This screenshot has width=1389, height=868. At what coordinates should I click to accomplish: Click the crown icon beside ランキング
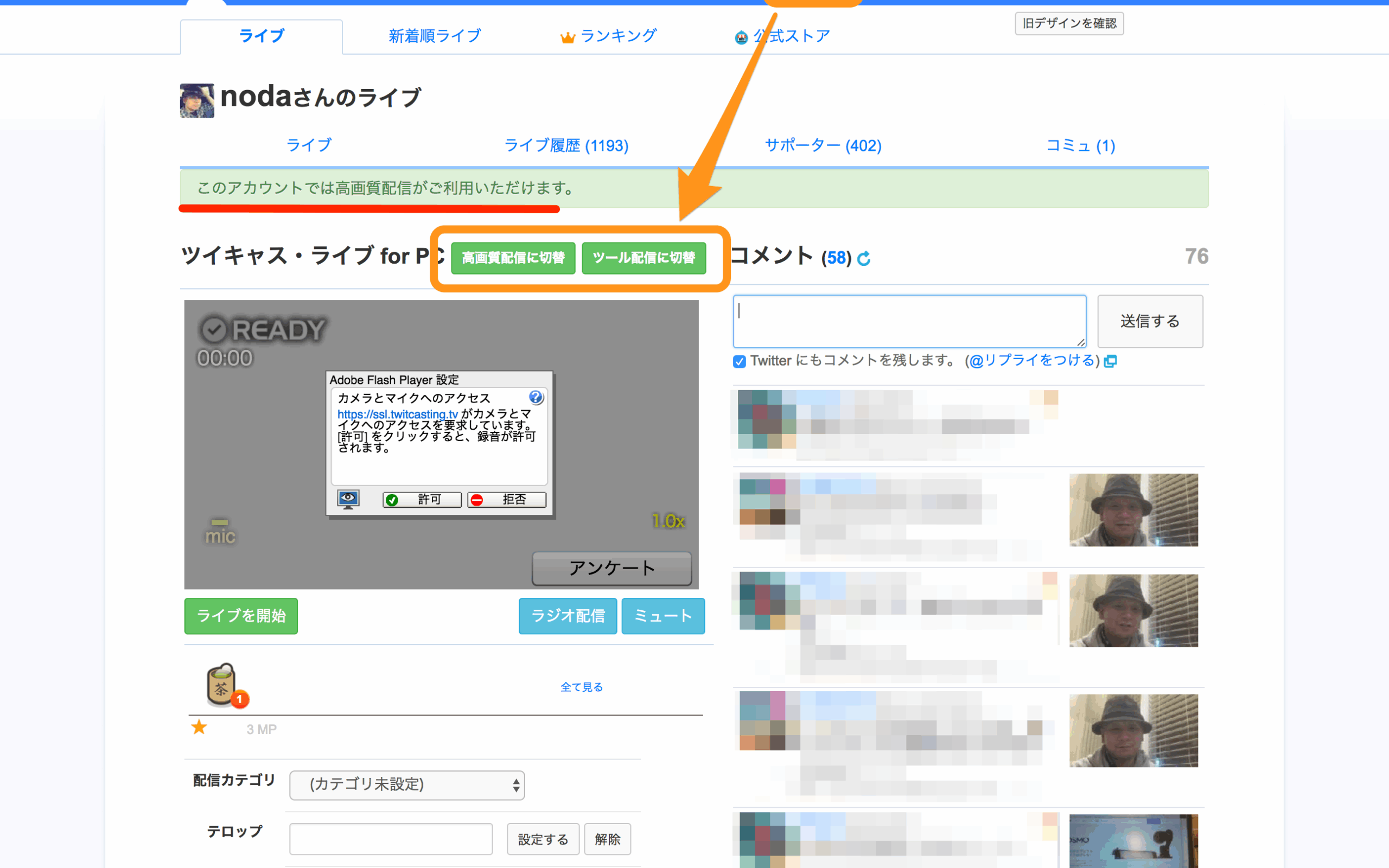(x=567, y=37)
